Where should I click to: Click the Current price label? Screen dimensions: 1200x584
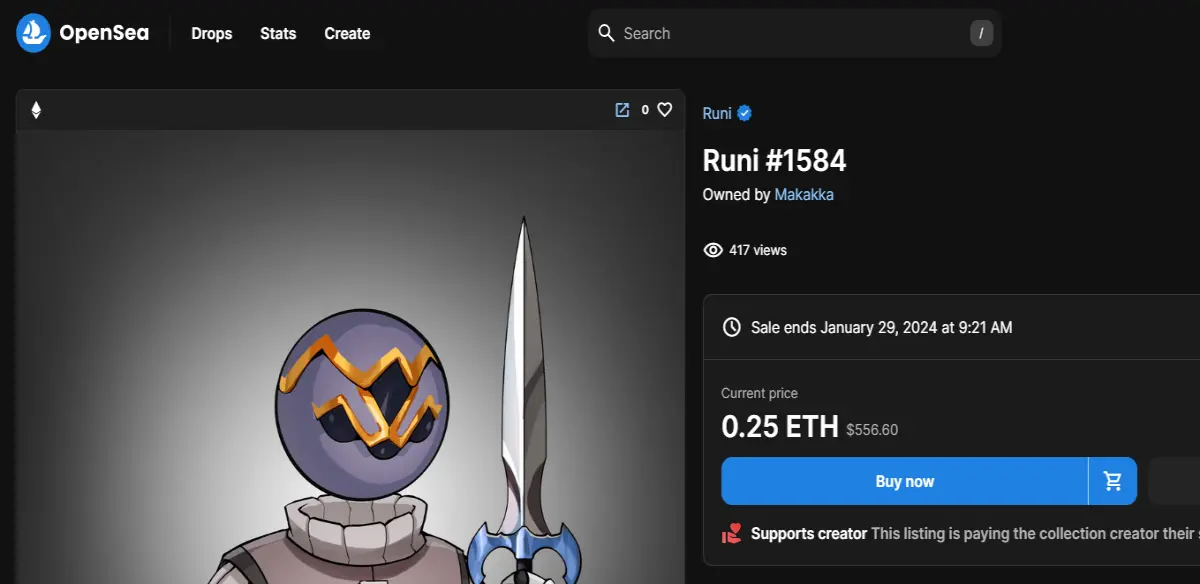pos(760,393)
